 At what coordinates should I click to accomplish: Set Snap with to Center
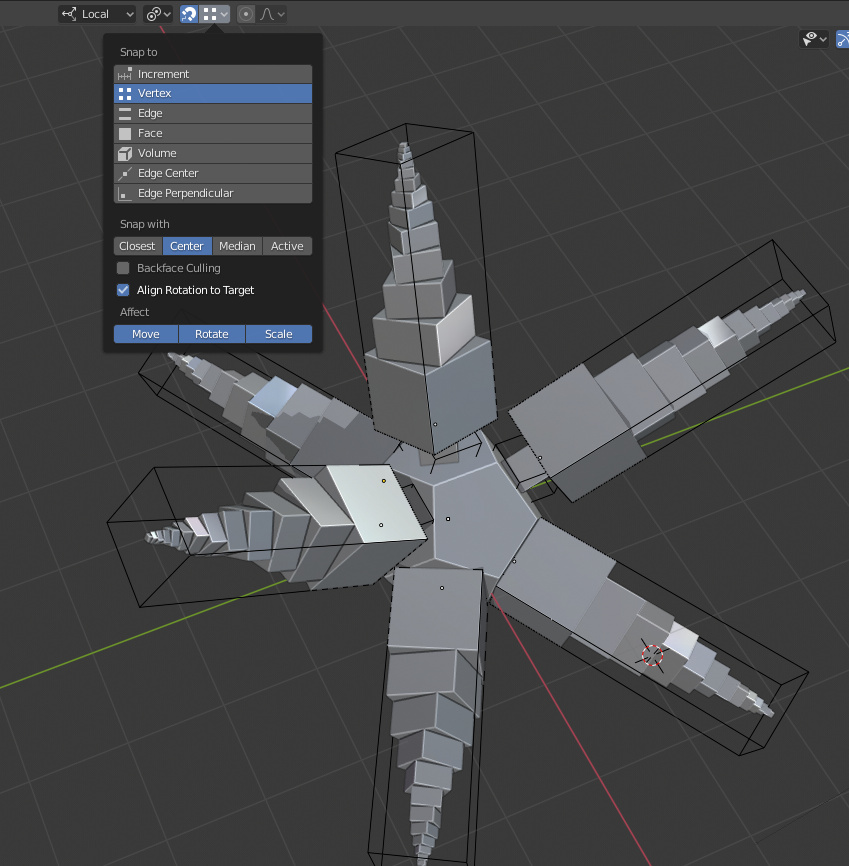(x=187, y=246)
